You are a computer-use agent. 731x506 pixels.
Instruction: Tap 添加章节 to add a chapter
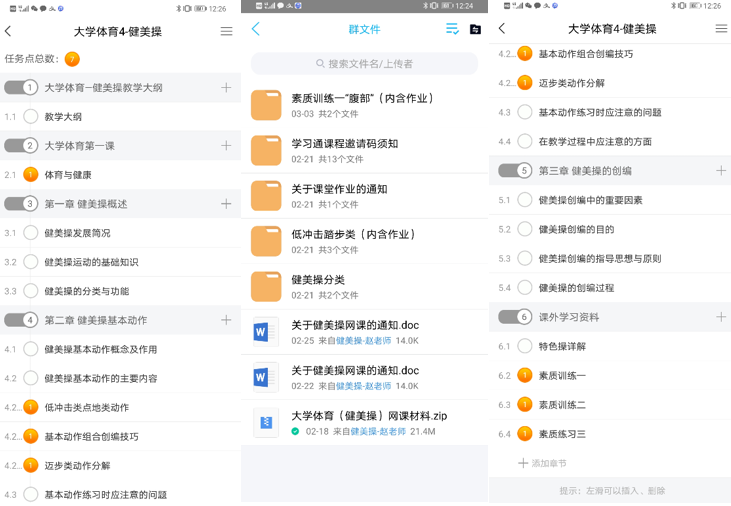(542, 463)
